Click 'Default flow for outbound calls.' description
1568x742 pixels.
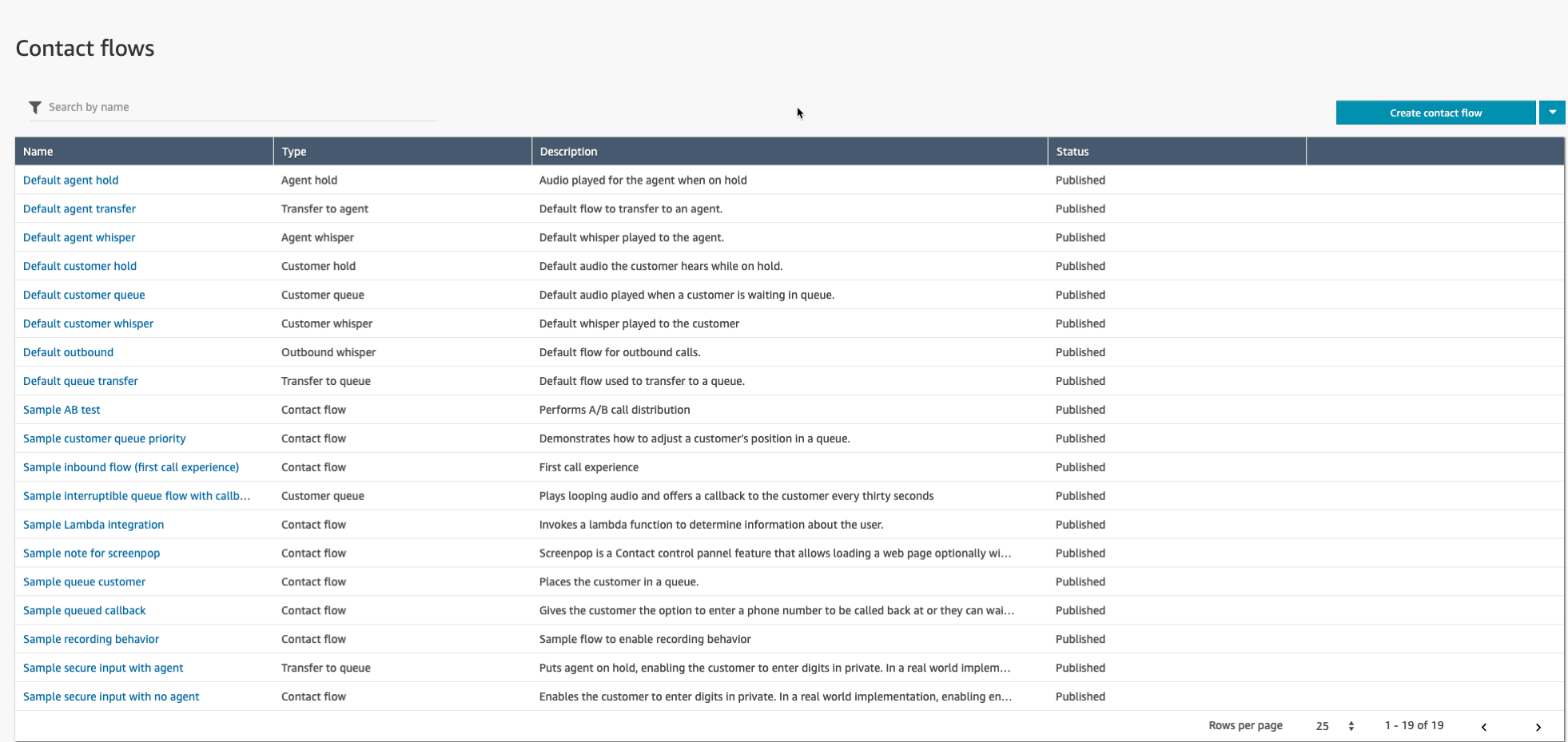pos(619,352)
